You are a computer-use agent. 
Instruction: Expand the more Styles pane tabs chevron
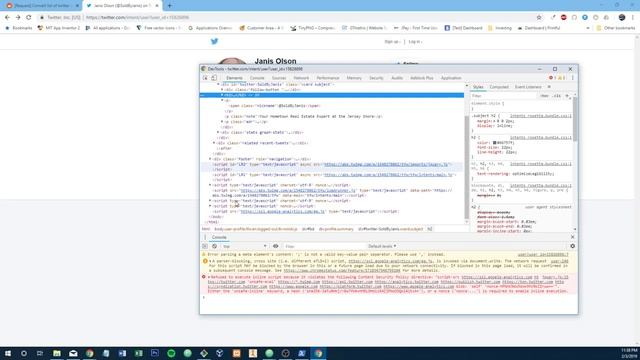pos(549,87)
